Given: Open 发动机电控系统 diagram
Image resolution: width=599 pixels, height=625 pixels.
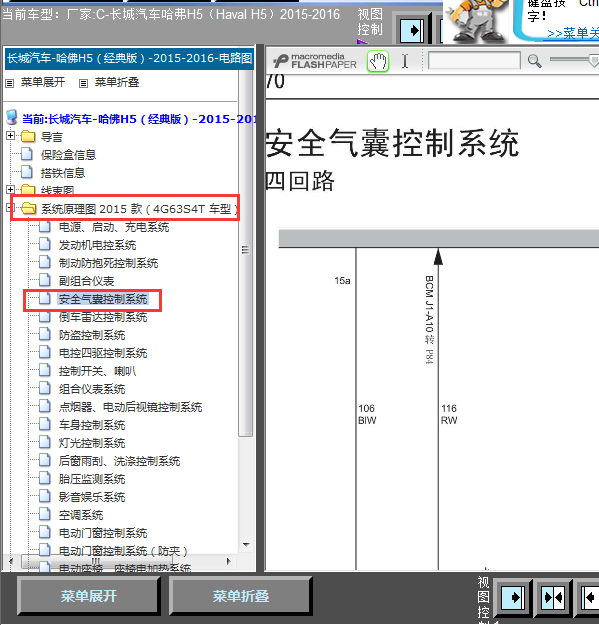Looking at the screenshot, I should (x=97, y=245).
